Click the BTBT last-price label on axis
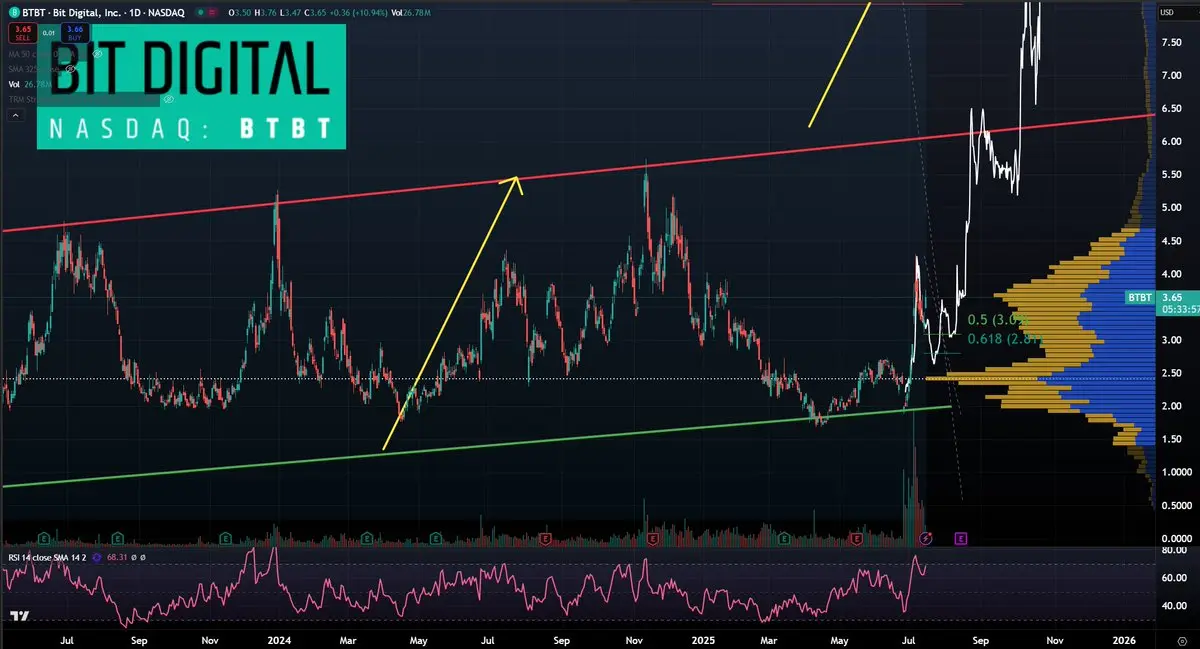This screenshot has height=649, width=1200. click(x=1140, y=298)
